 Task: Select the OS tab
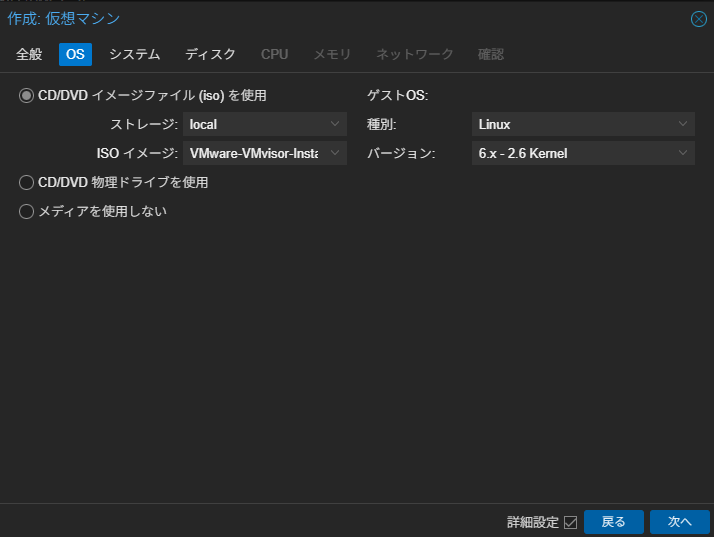pyautogui.click(x=75, y=54)
